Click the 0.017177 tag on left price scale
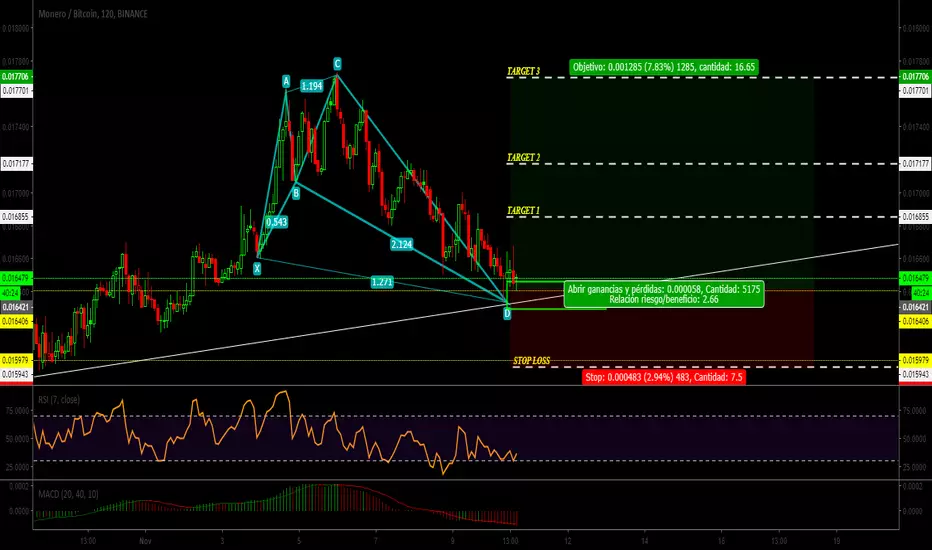The height and width of the screenshot is (550, 932). (16, 164)
